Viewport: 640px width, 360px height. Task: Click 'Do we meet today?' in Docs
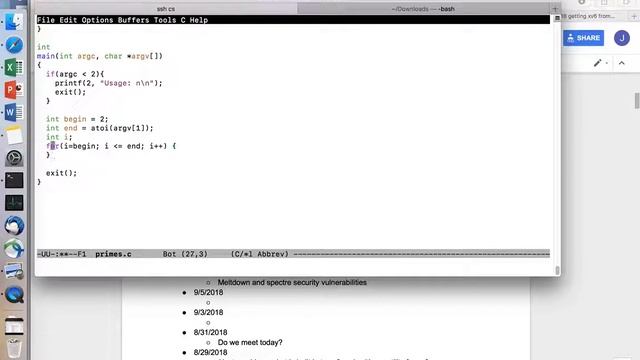point(250,342)
